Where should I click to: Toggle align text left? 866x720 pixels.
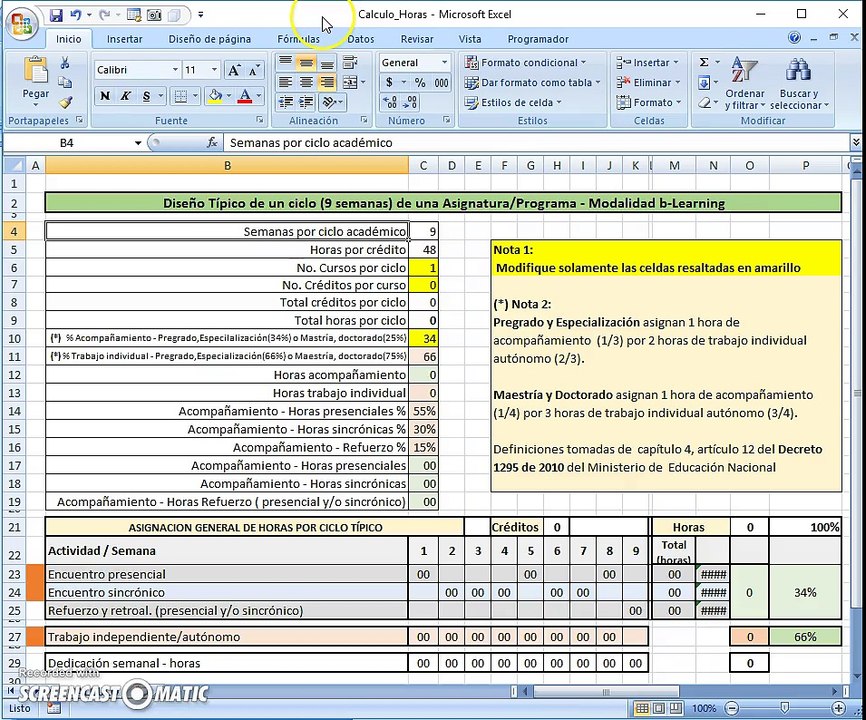tap(286, 83)
